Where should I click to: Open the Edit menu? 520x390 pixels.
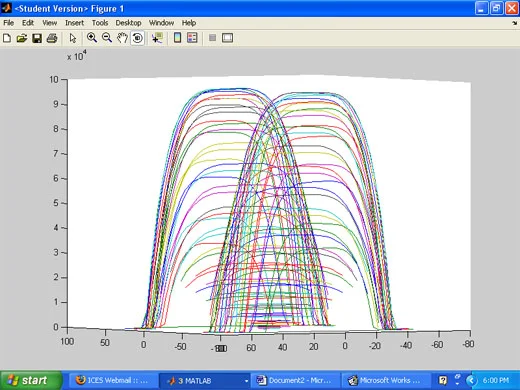coord(28,23)
